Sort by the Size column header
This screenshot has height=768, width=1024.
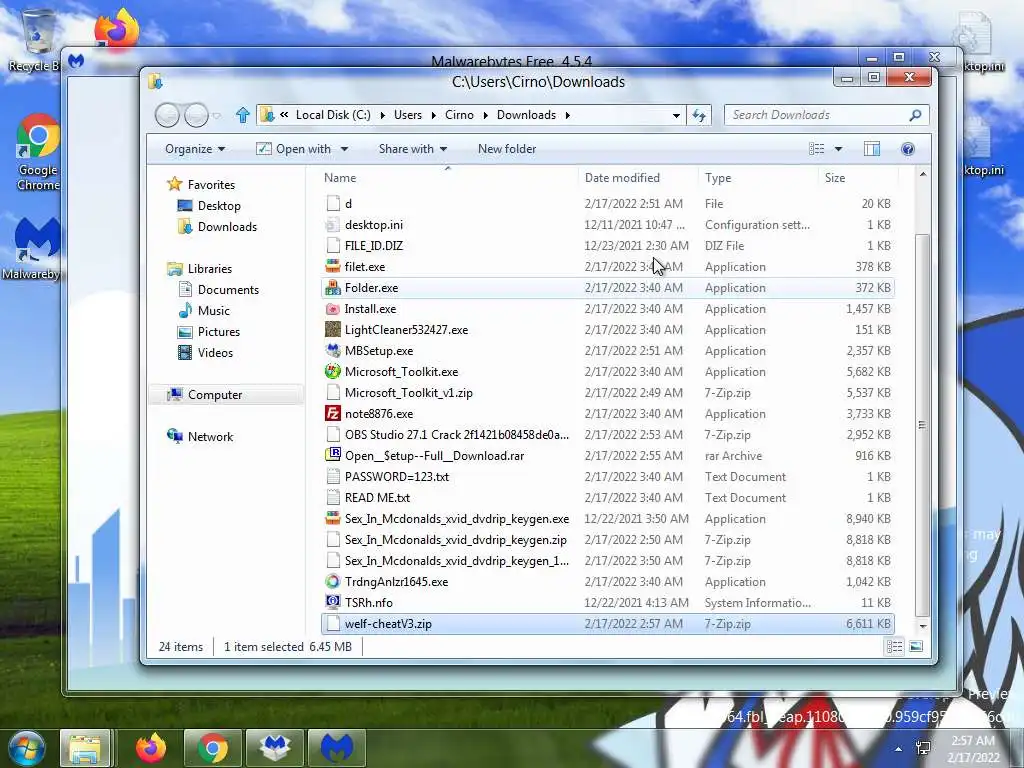(x=835, y=178)
